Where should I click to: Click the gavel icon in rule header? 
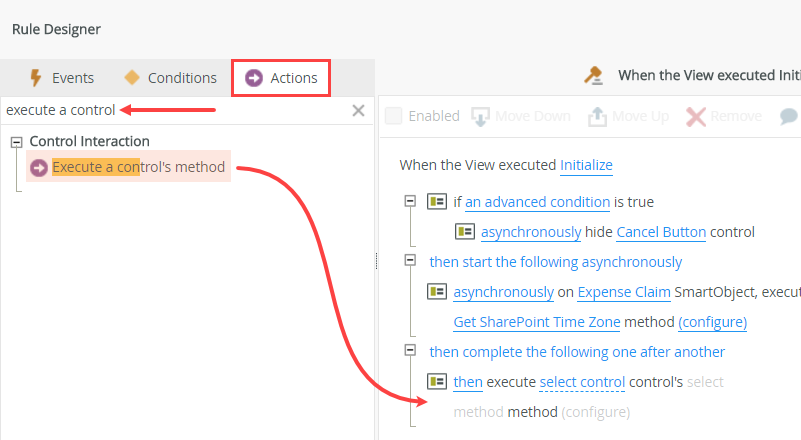(x=593, y=75)
